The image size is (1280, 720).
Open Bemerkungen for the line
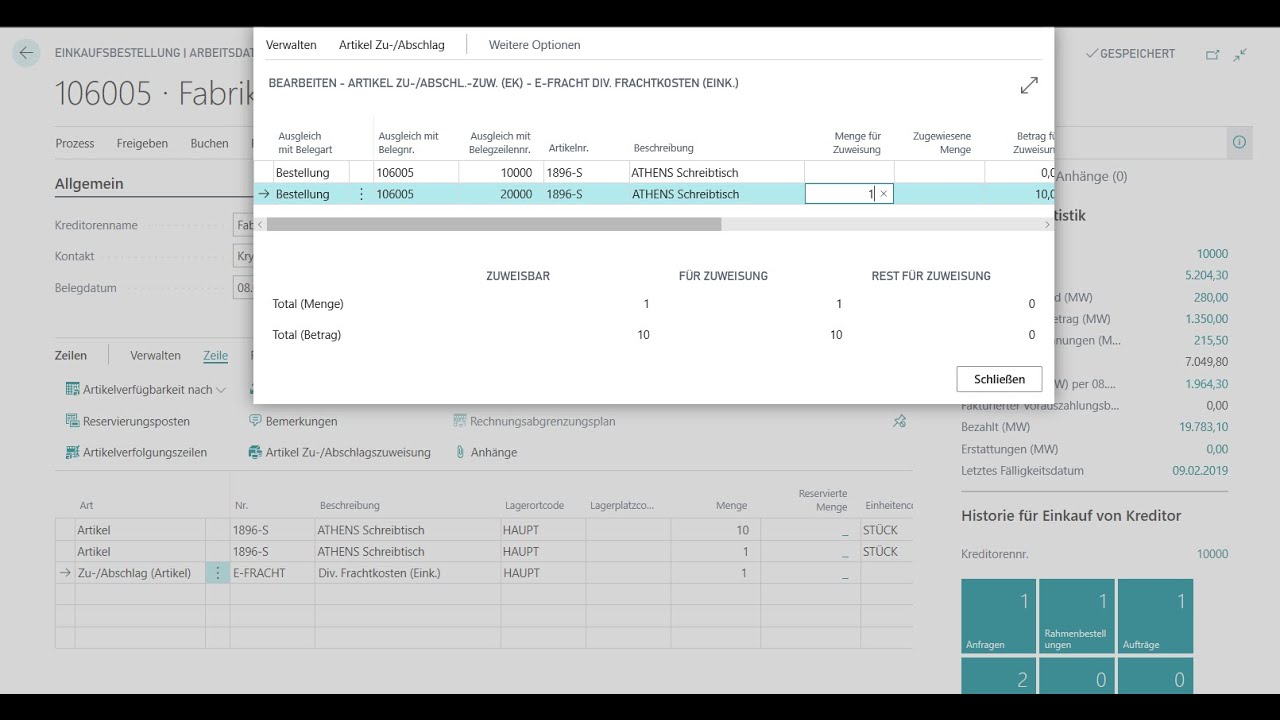(293, 421)
